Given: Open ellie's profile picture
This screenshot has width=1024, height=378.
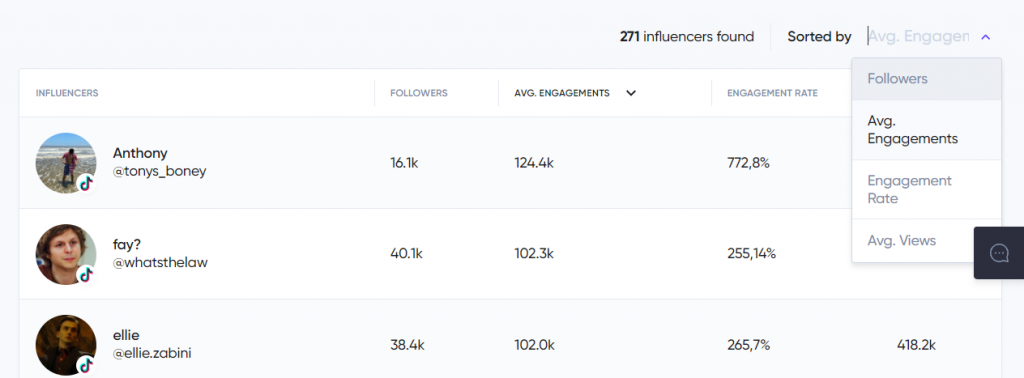Looking at the screenshot, I should [x=66, y=345].
